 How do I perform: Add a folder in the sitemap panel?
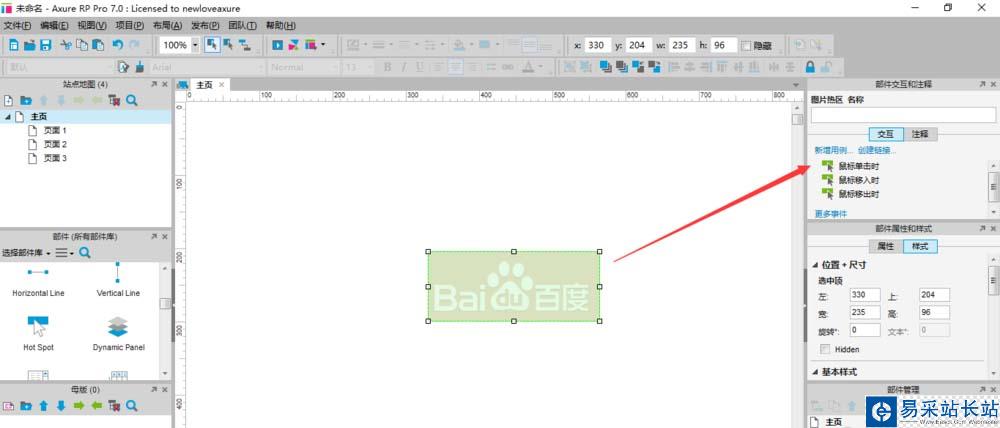26,100
